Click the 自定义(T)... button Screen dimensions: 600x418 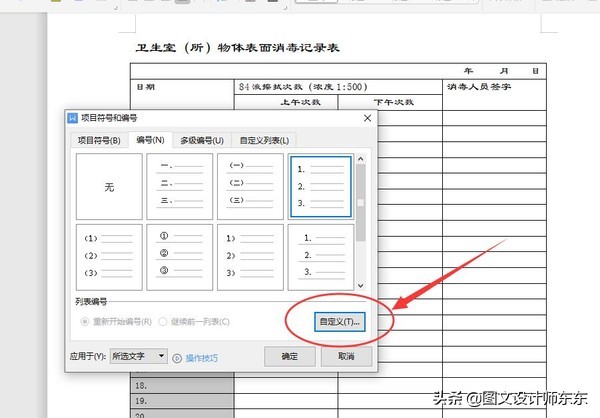pyautogui.click(x=339, y=322)
